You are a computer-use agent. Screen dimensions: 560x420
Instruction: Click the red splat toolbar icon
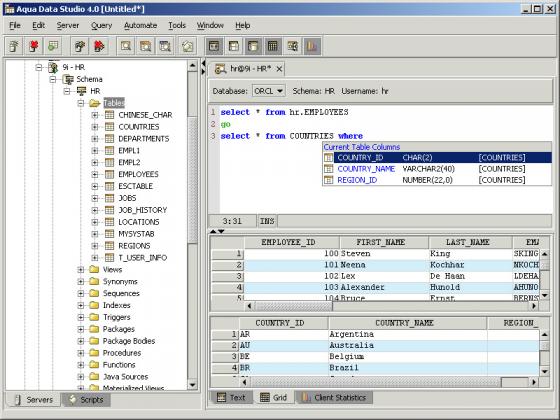click(x=34, y=46)
